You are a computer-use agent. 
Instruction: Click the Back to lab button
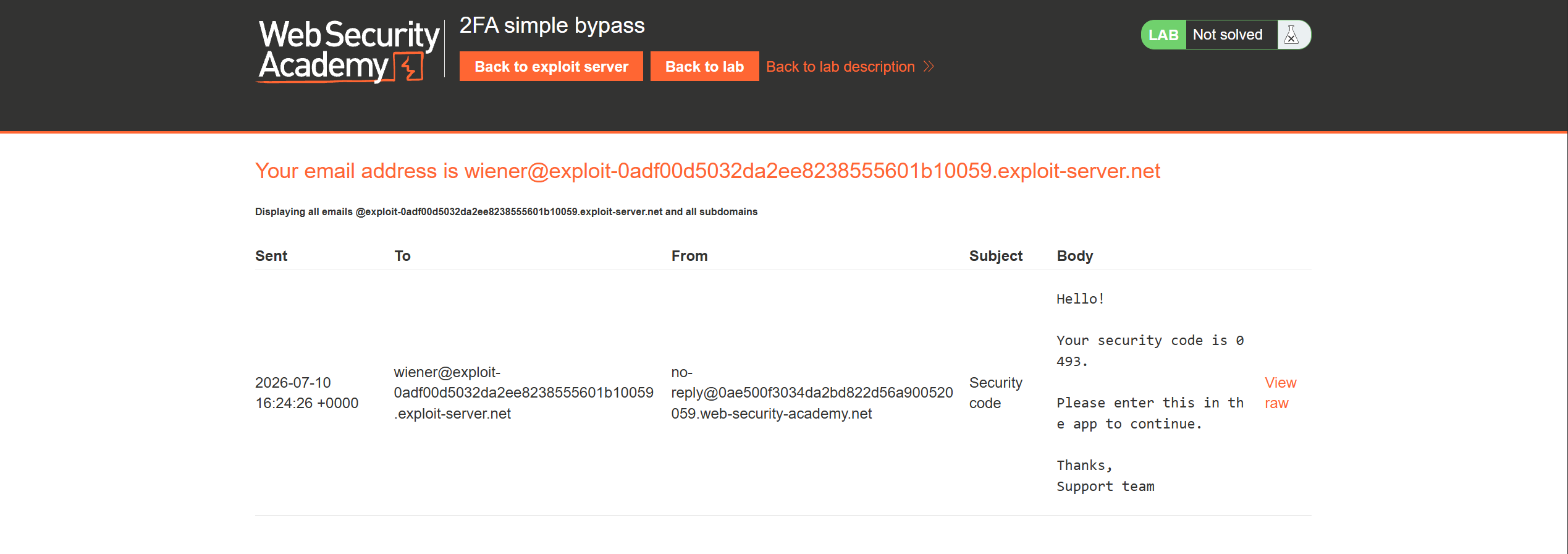click(704, 66)
